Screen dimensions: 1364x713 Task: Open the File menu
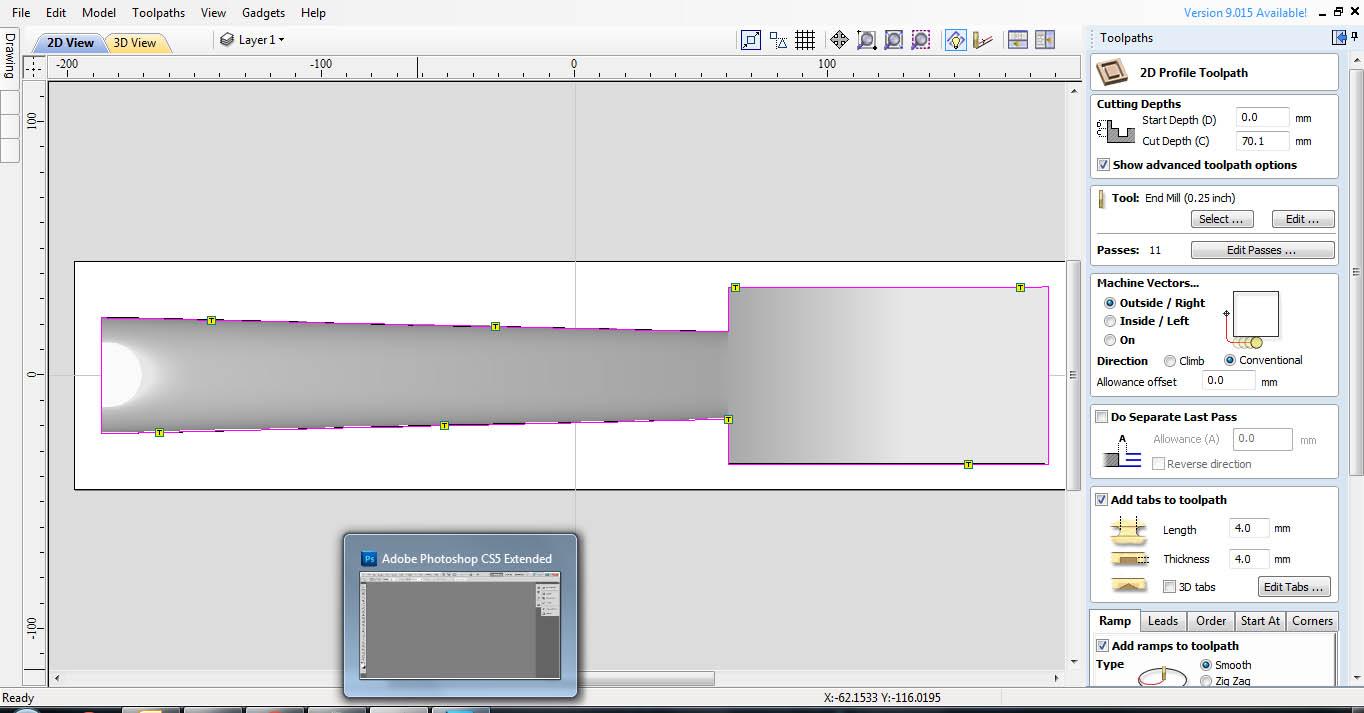[21, 13]
